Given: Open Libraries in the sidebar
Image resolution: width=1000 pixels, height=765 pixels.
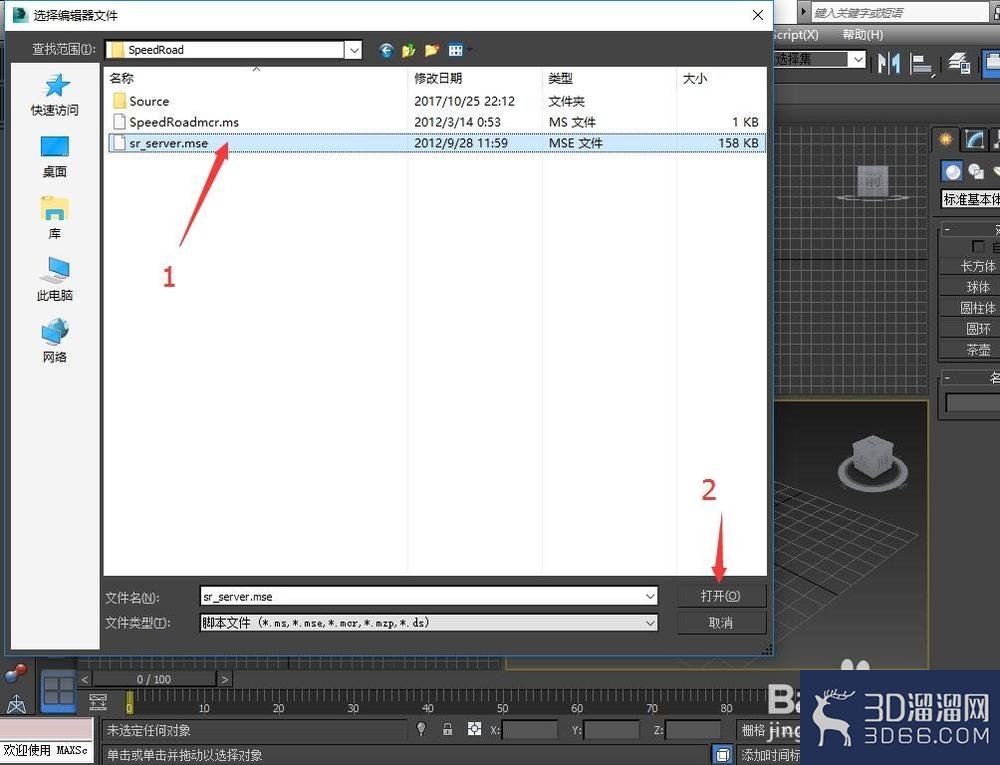Looking at the screenshot, I should pos(55,218).
